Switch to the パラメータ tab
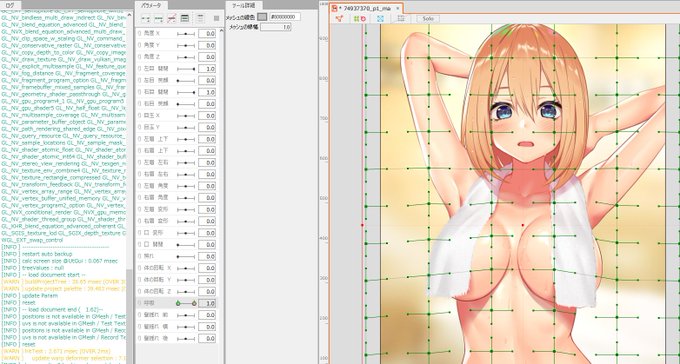 [x=150, y=5]
